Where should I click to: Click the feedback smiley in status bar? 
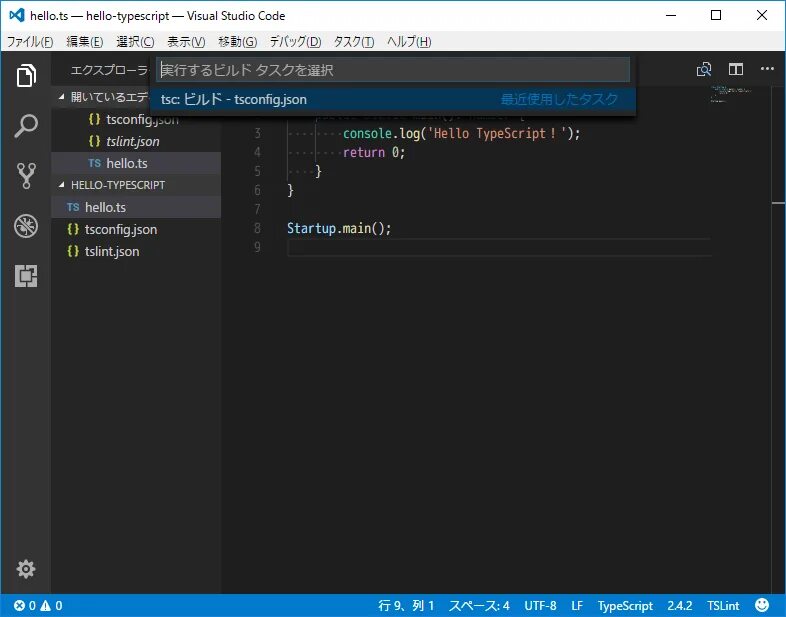click(761, 605)
